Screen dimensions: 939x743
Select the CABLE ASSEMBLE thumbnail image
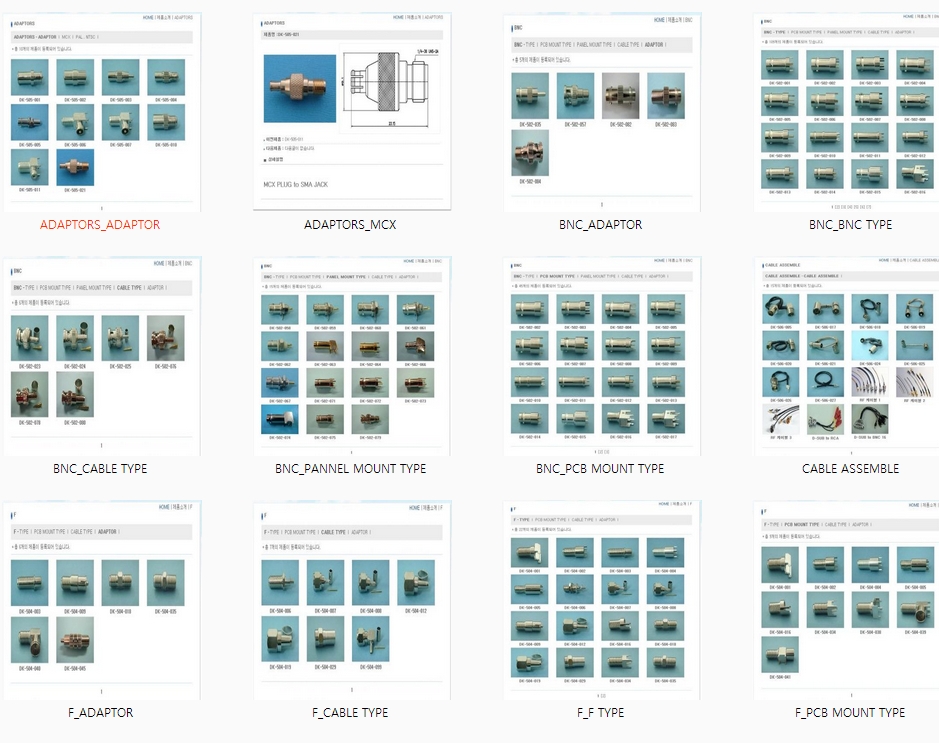[x=850, y=355]
